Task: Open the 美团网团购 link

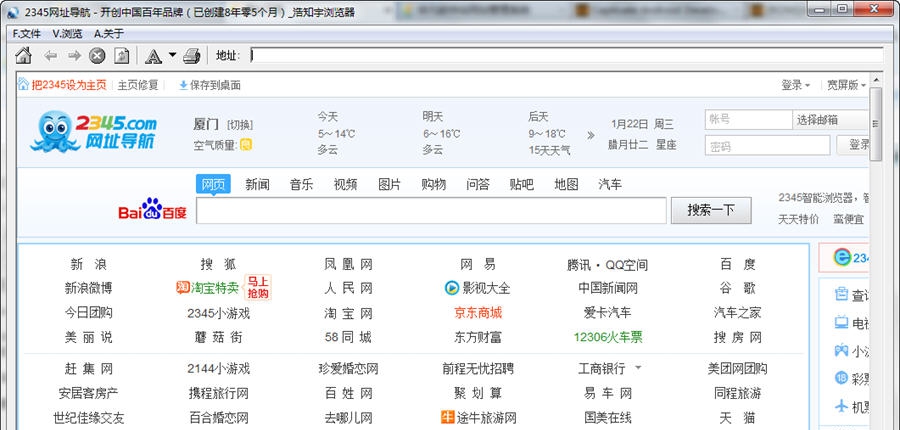Action: click(x=737, y=368)
